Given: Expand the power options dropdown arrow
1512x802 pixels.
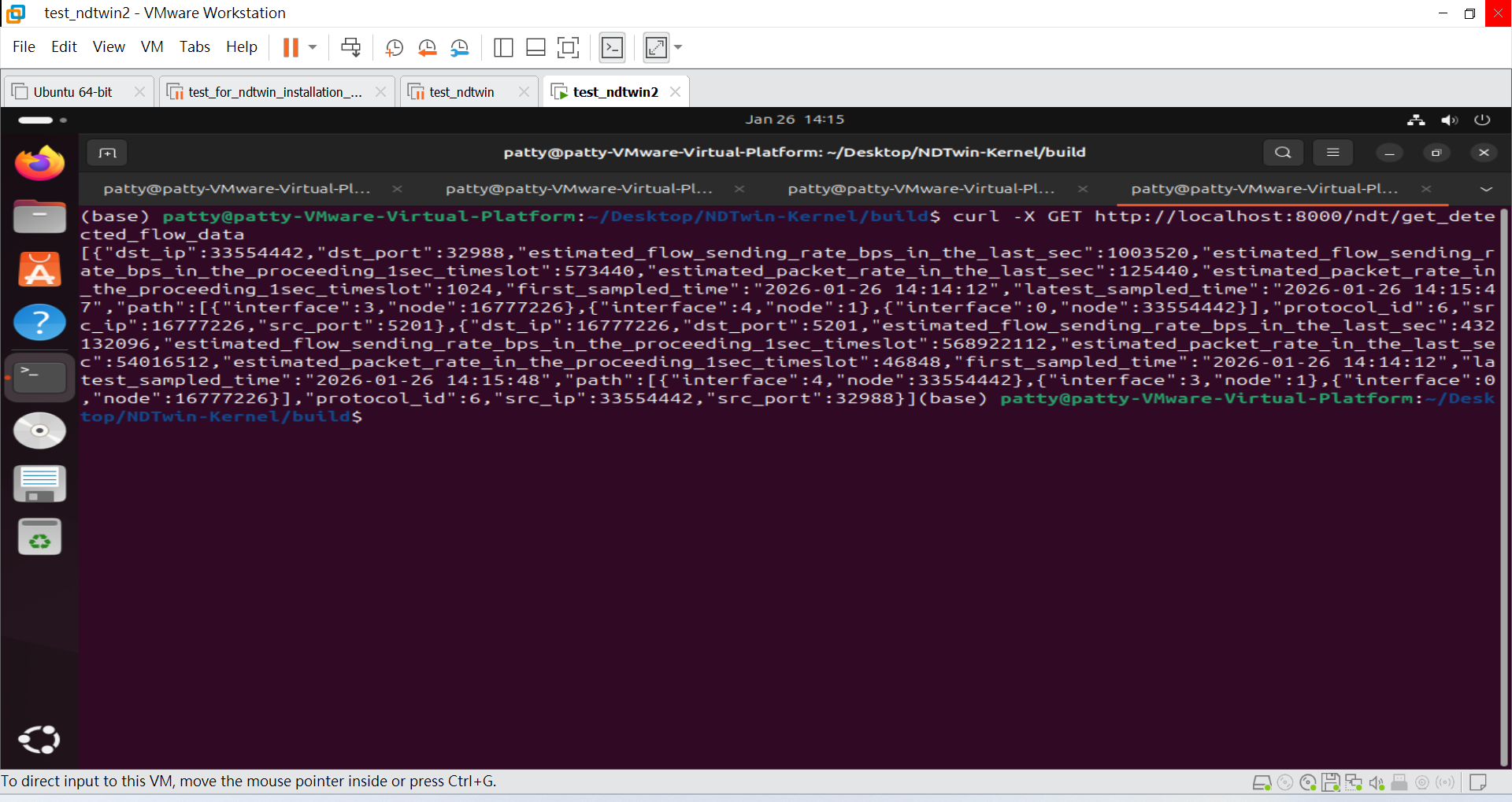Looking at the screenshot, I should [x=313, y=48].
